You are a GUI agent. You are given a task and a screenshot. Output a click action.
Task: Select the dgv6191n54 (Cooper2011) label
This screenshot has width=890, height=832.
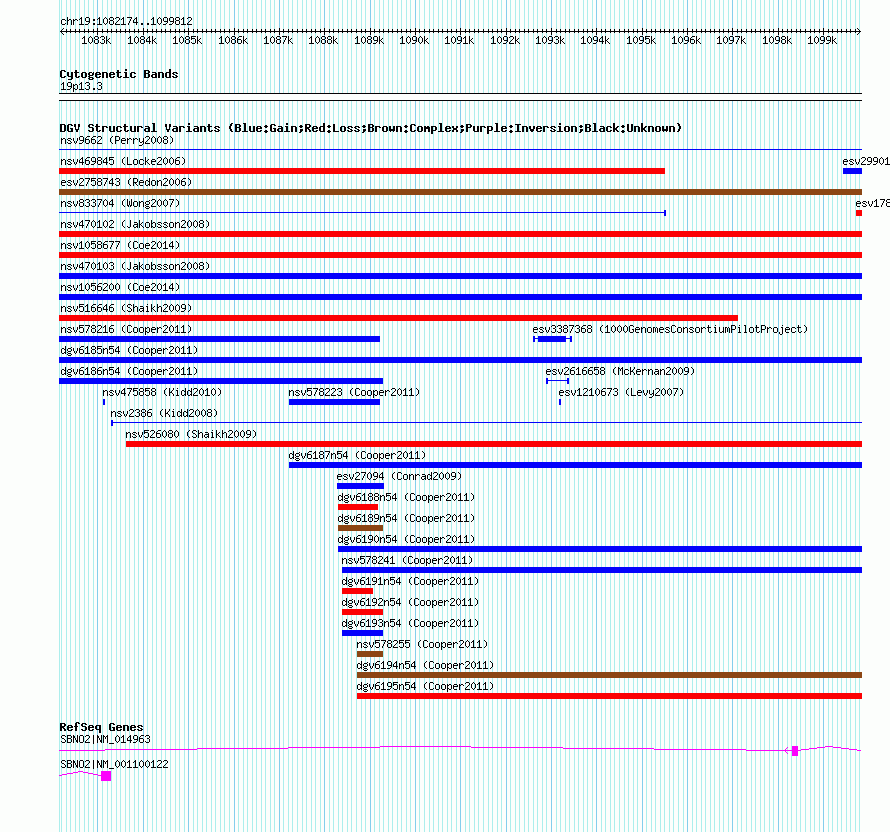pyautogui.click(x=410, y=581)
